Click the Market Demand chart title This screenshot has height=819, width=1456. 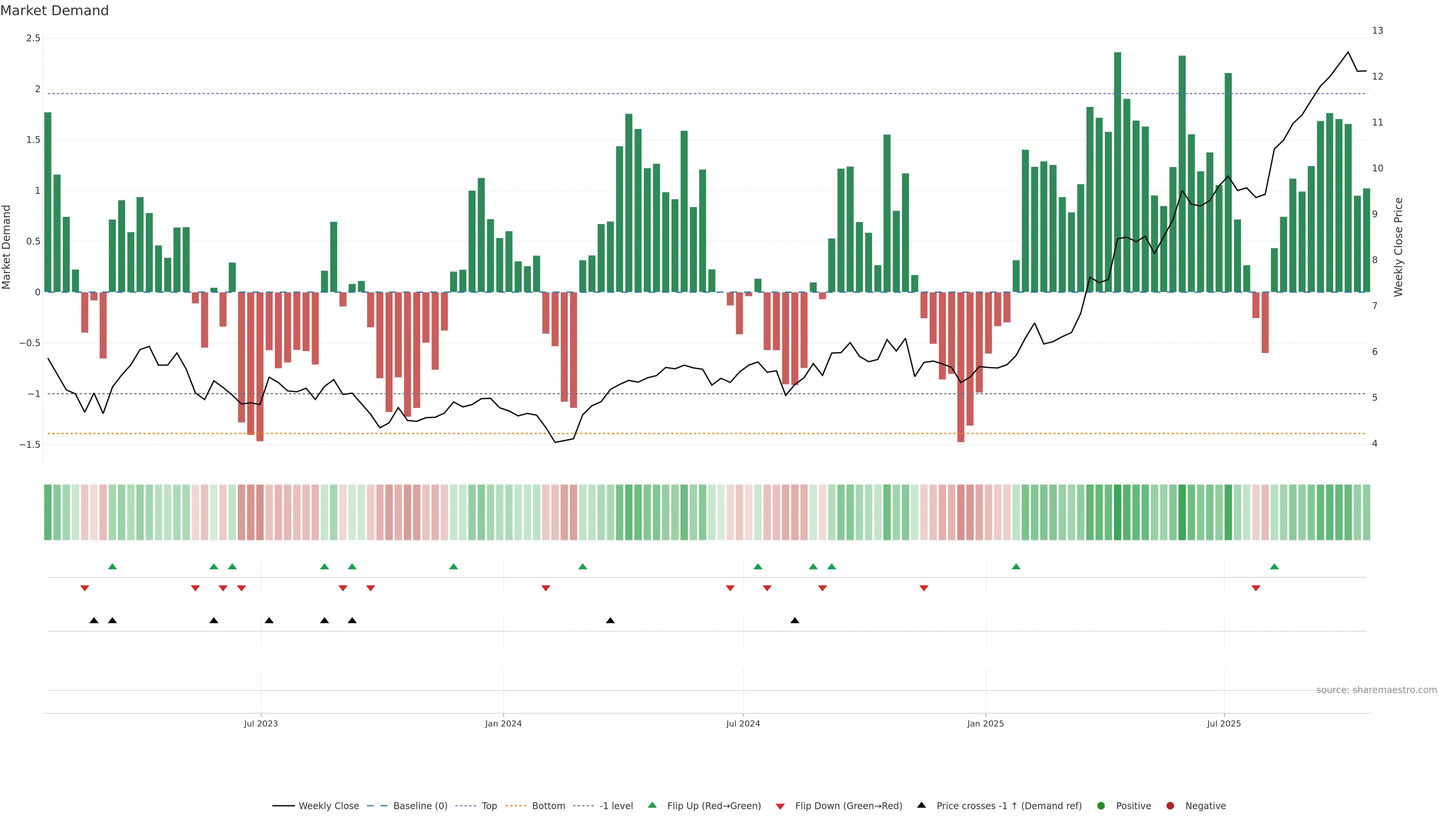pos(54,11)
